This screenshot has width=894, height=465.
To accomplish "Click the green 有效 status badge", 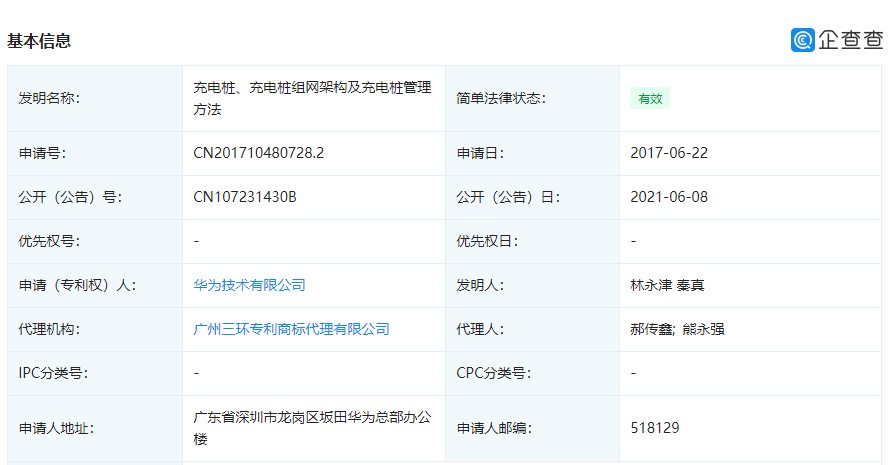I will pos(650,98).
